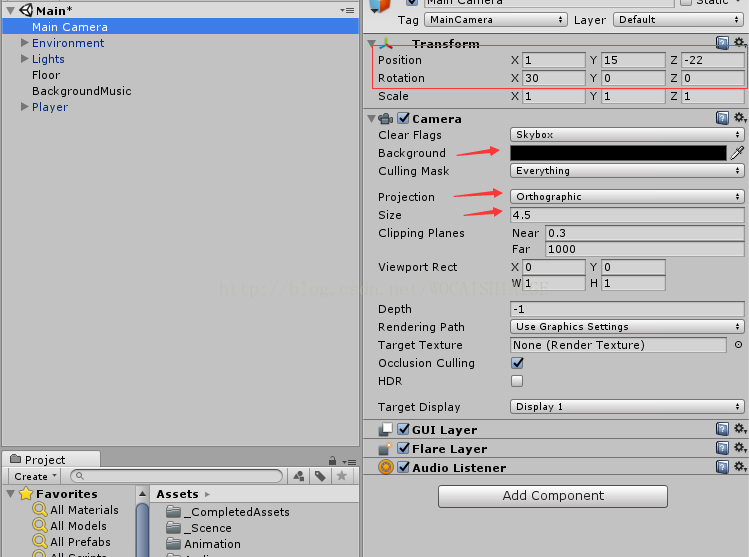The image size is (749, 557).
Task: Open Camera component help book icon
Action: (x=722, y=118)
